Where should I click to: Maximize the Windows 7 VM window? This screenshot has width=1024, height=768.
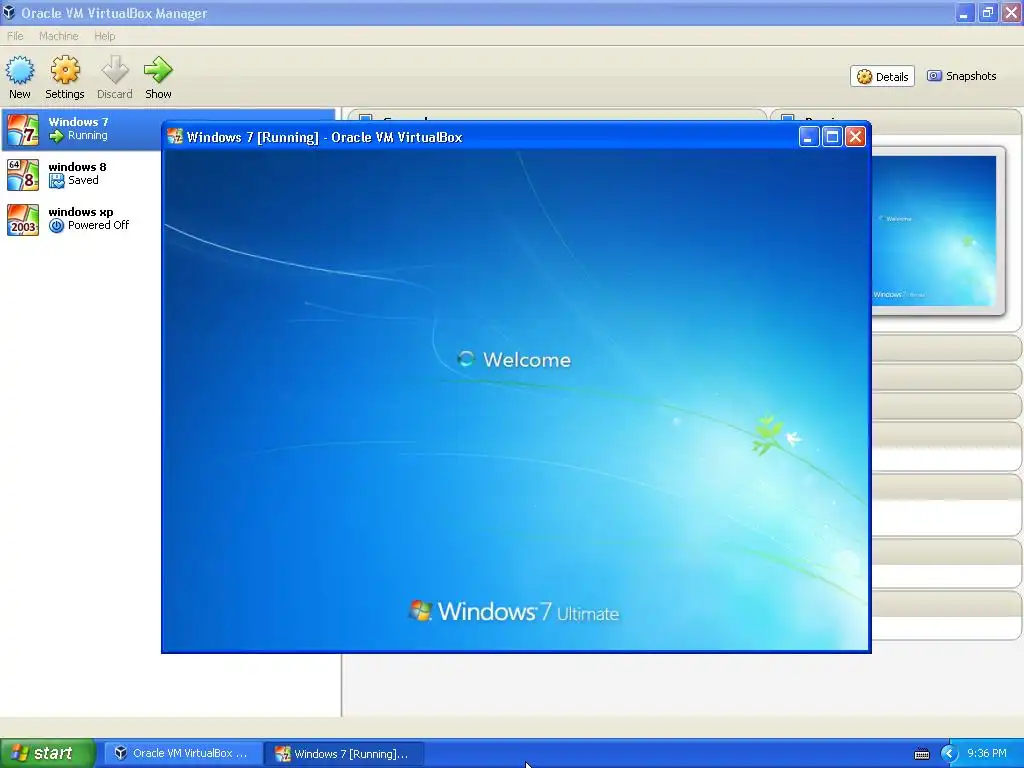pos(832,136)
